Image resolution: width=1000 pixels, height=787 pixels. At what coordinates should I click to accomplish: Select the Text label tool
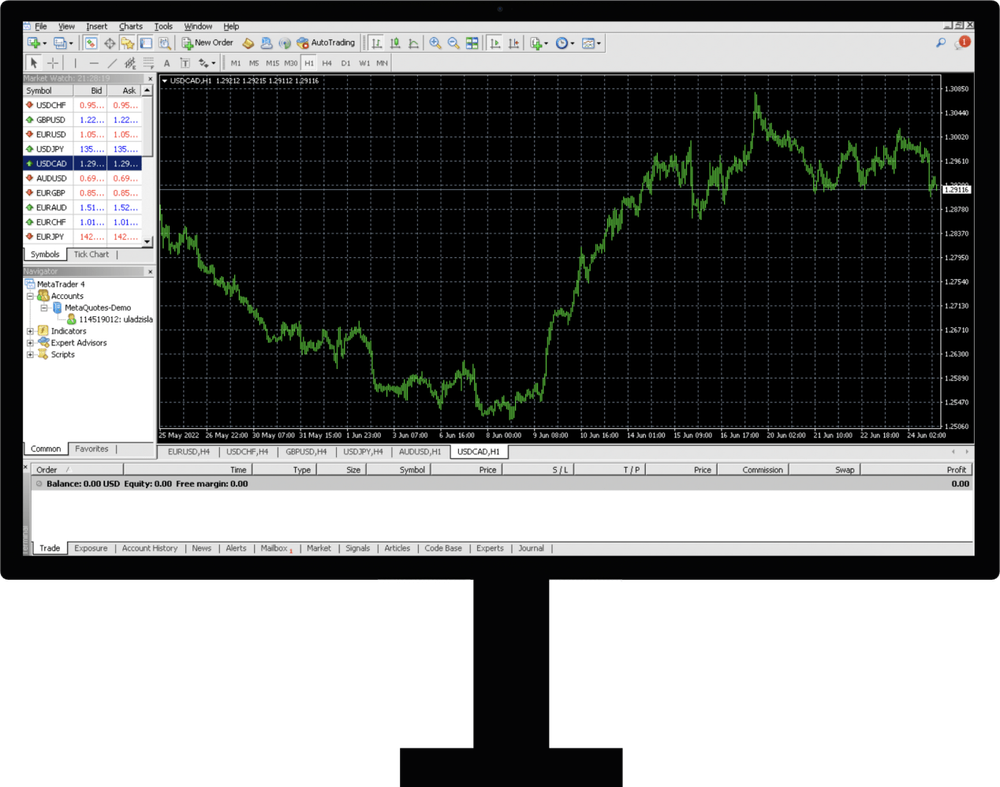pyautogui.click(x=183, y=62)
